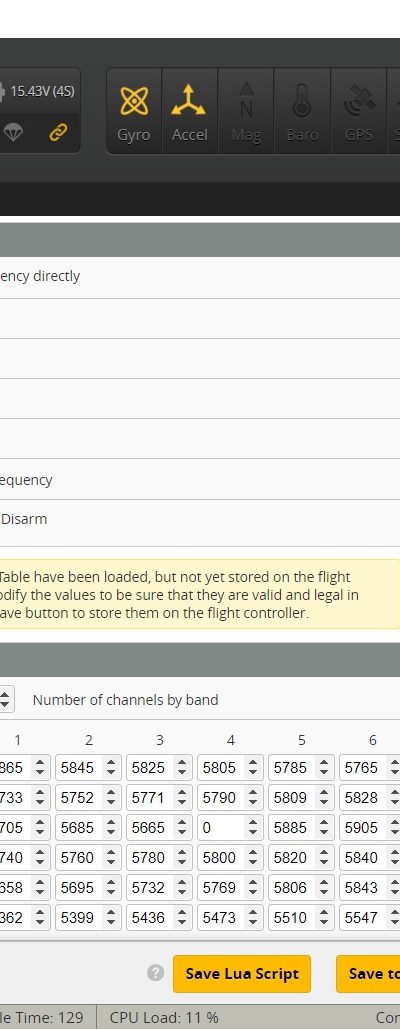Open help icon beside Save Lua Script
This screenshot has height=1030, width=400.
pos(156,973)
